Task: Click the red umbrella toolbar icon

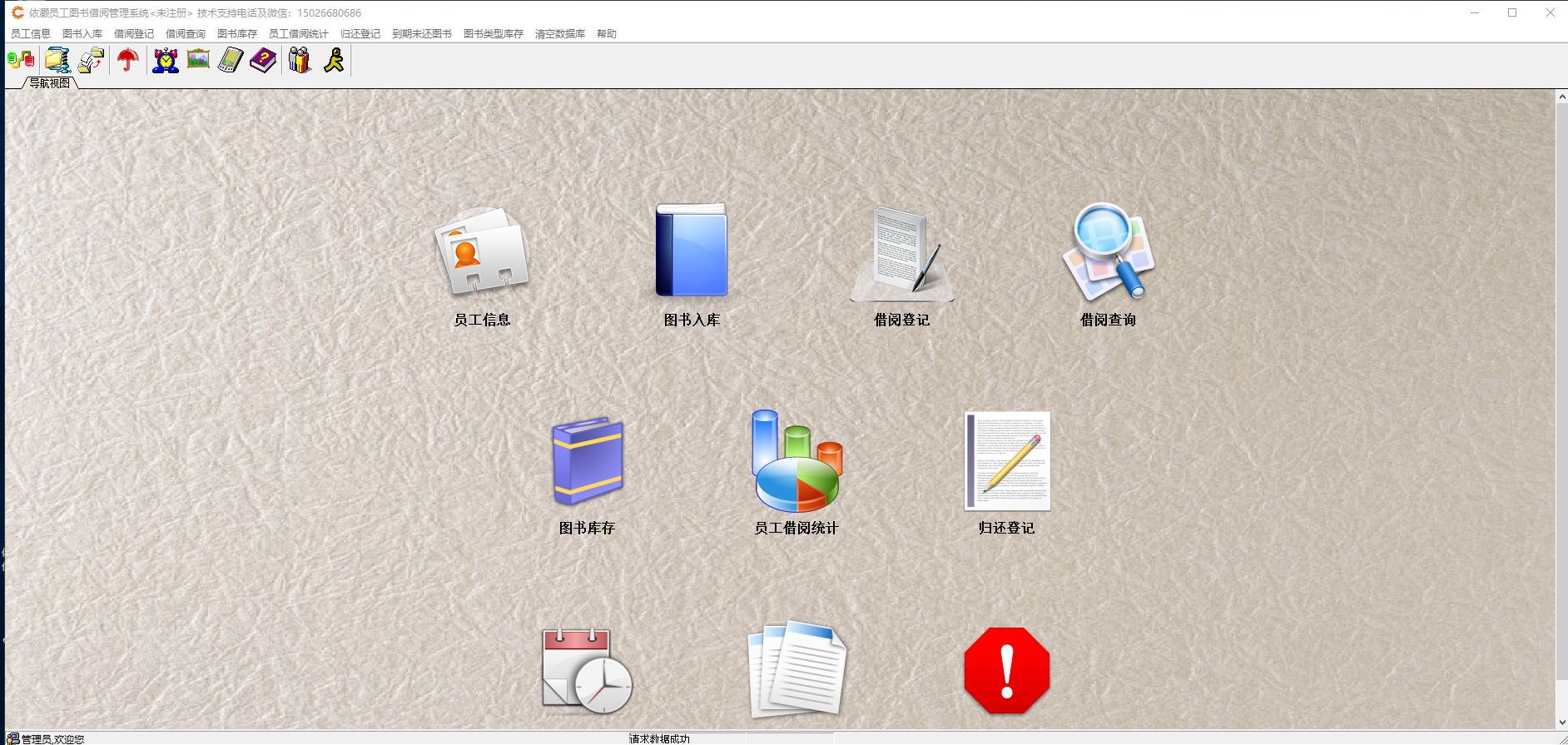Action: [x=128, y=60]
